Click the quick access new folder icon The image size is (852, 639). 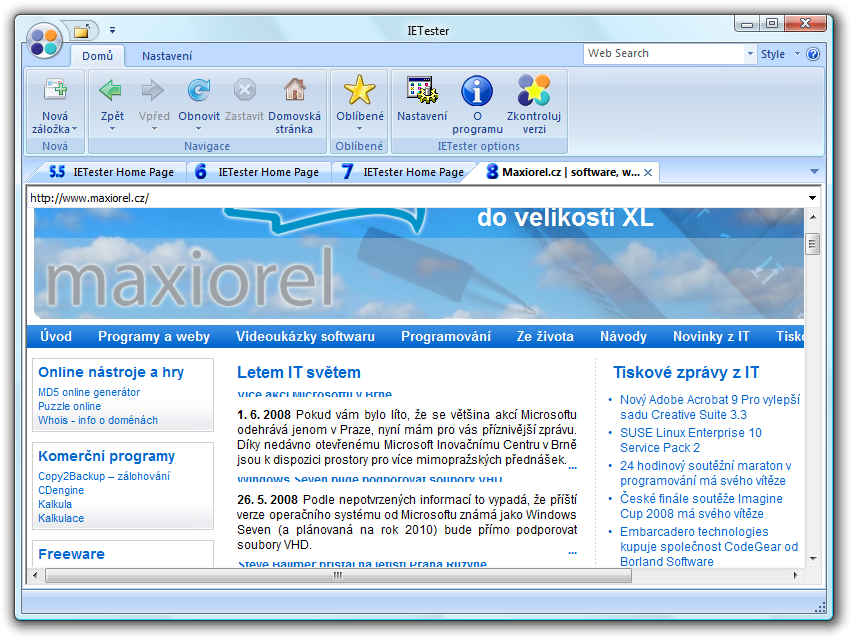click(x=82, y=31)
